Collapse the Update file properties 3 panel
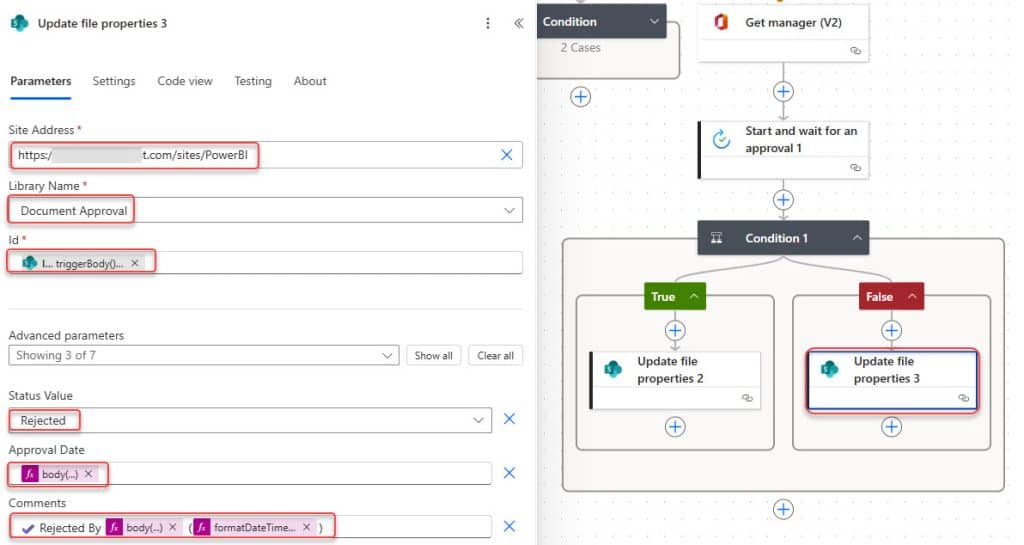The image size is (1024, 545). (519, 23)
